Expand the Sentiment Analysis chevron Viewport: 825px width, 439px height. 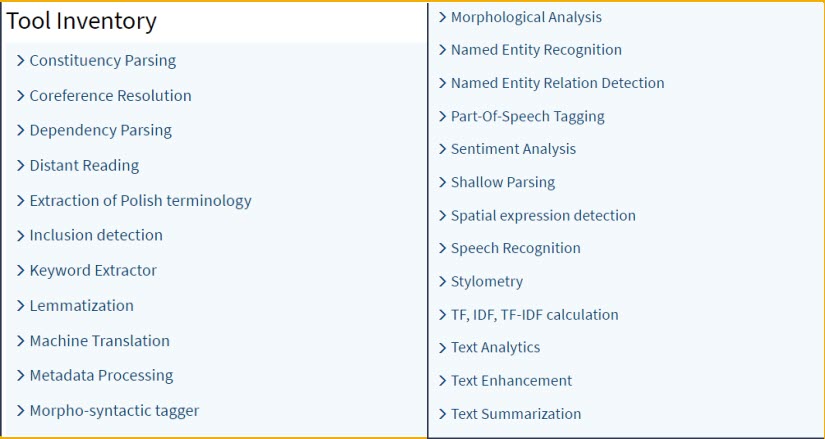tap(442, 150)
